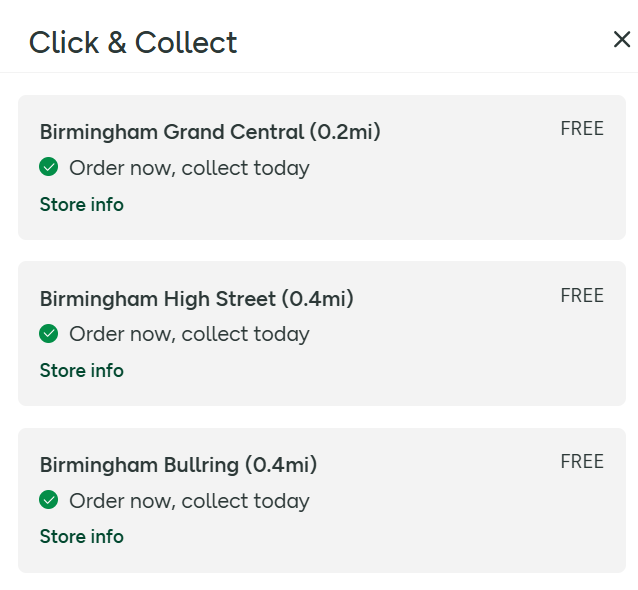
Task: Click 'Order now, collect today' under High Street
Action: pos(189,334)
